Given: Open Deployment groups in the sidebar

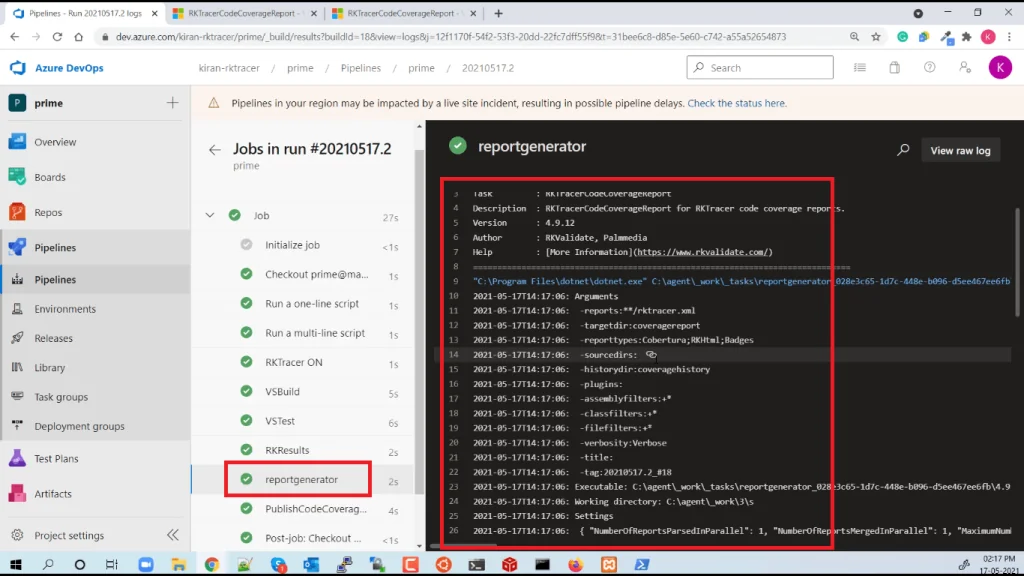Looking at the screenshot, I should tap(79, 426).
